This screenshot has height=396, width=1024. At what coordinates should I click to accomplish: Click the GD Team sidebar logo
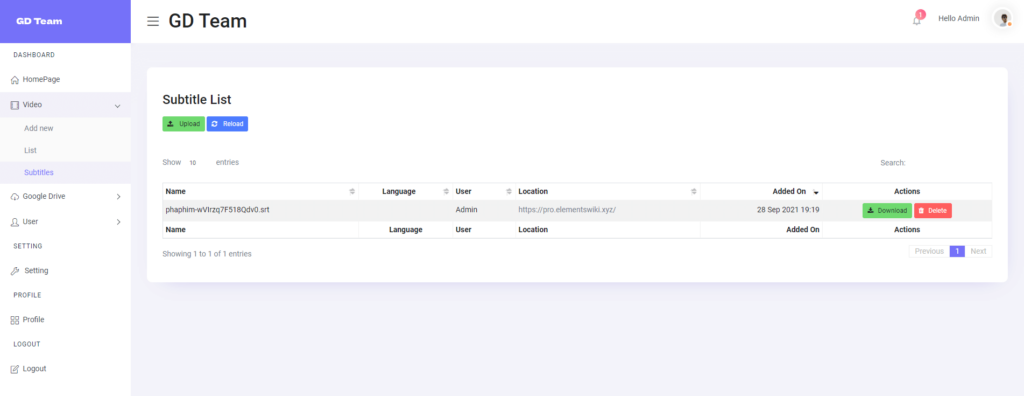(39, 21)
